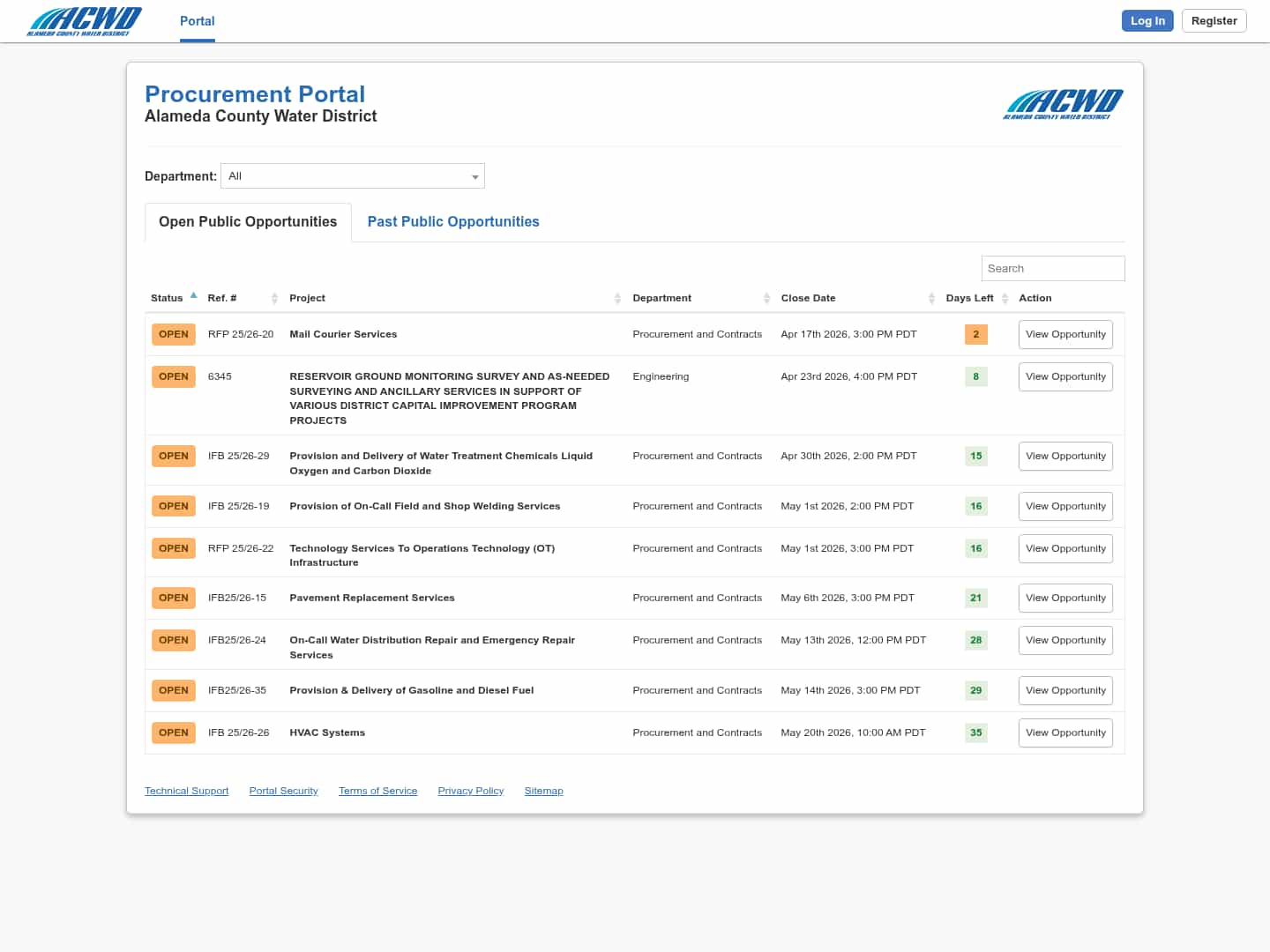Open the Portal navigation item
1270x952 pixels.
(x=197, y=21)
